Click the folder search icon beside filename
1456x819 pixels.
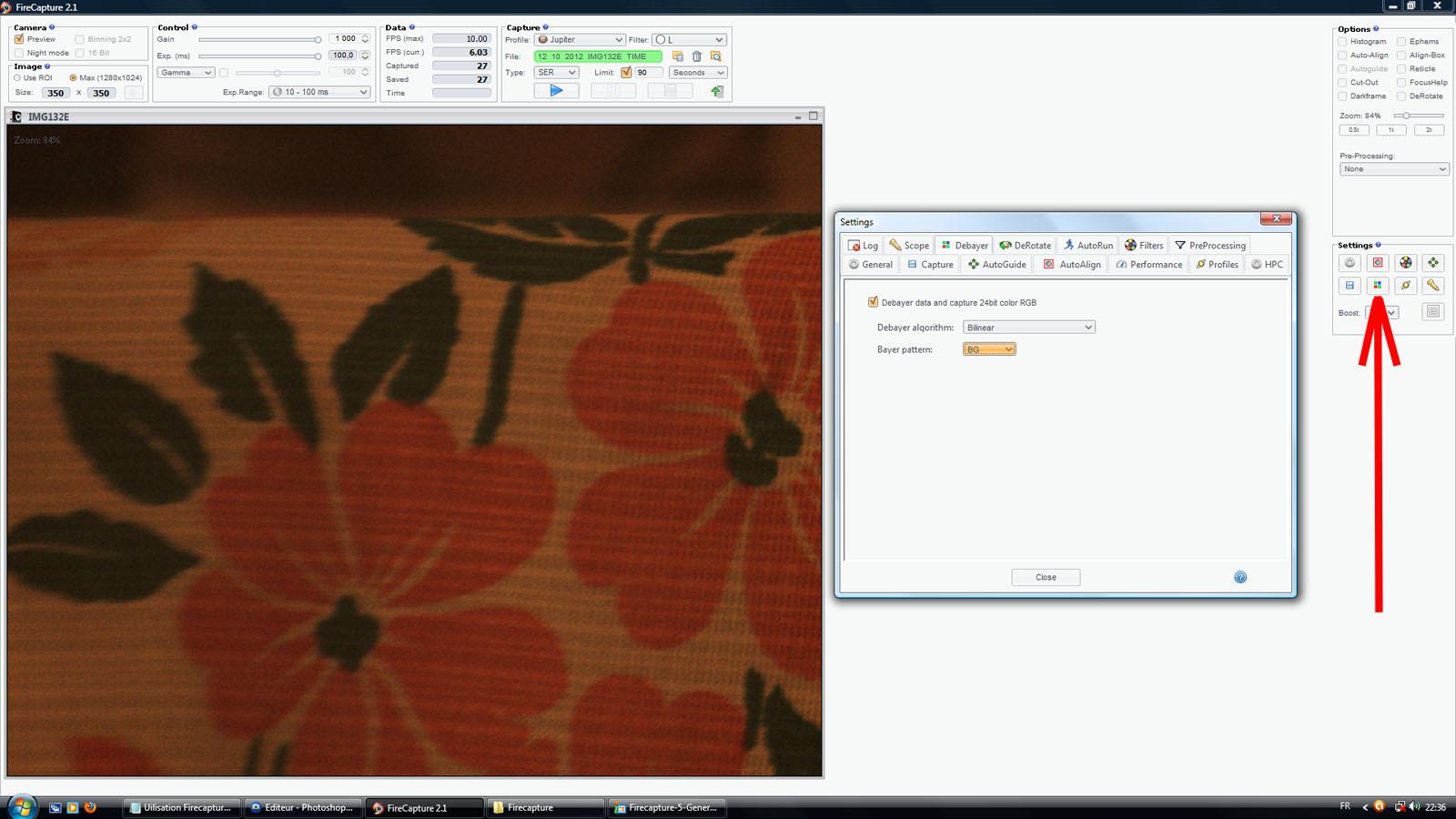[716, 56]
